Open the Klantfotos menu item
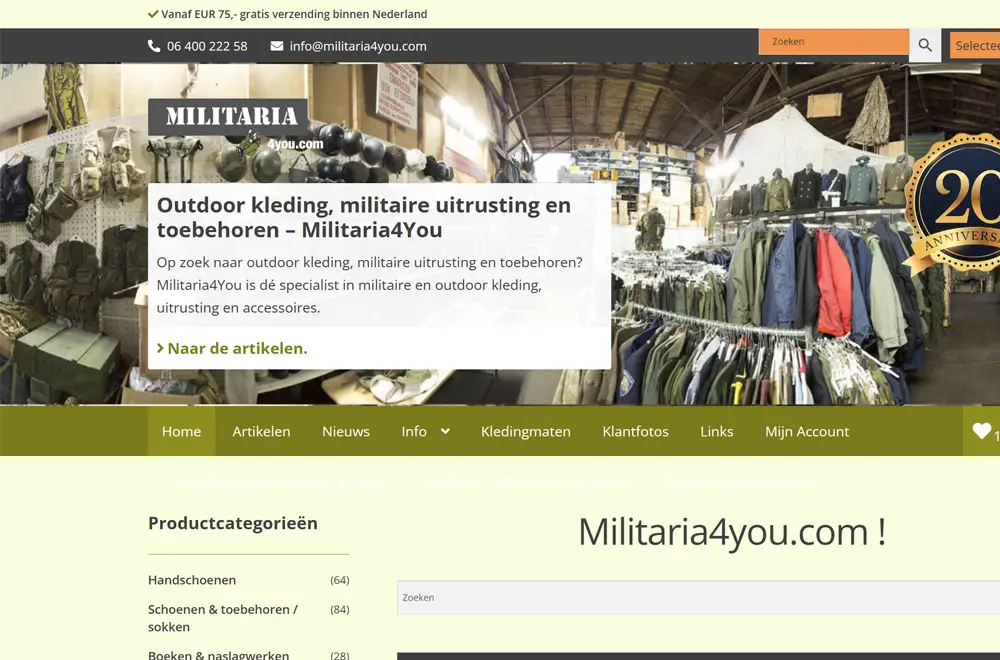 pyautogui.click(x=635, y=431)
